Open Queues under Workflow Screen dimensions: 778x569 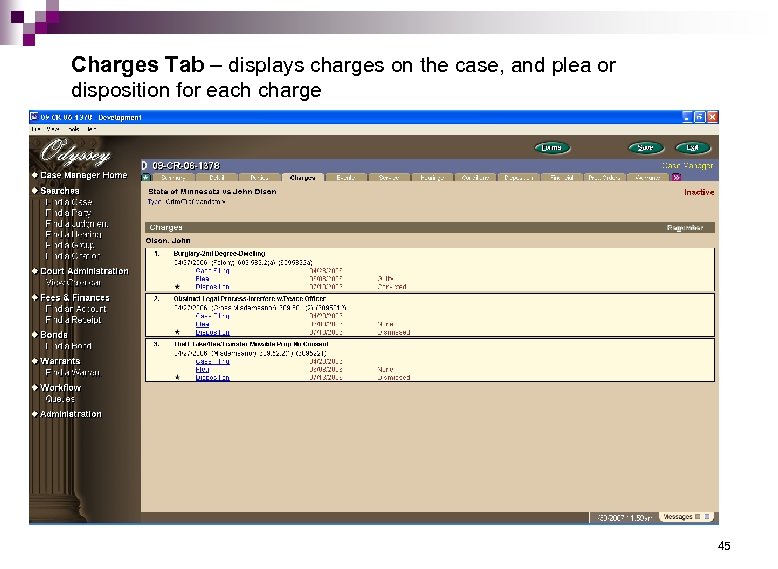60,399
